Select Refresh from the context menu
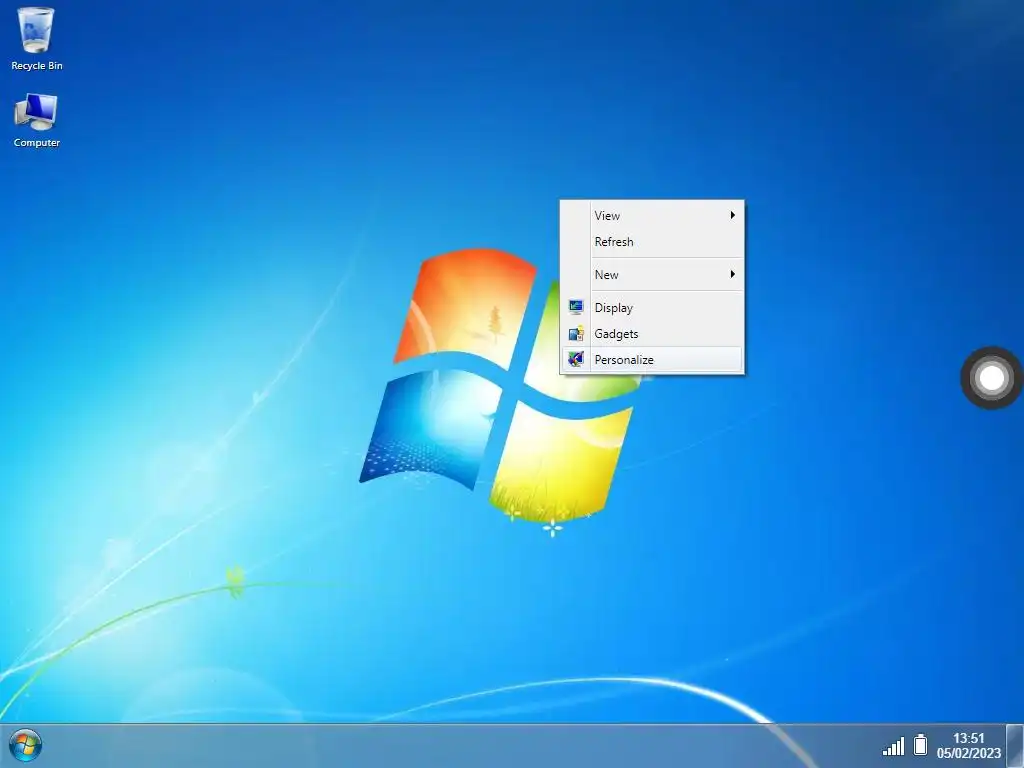This screenshot has height=768, width=1024. click(x=652, y=242)
